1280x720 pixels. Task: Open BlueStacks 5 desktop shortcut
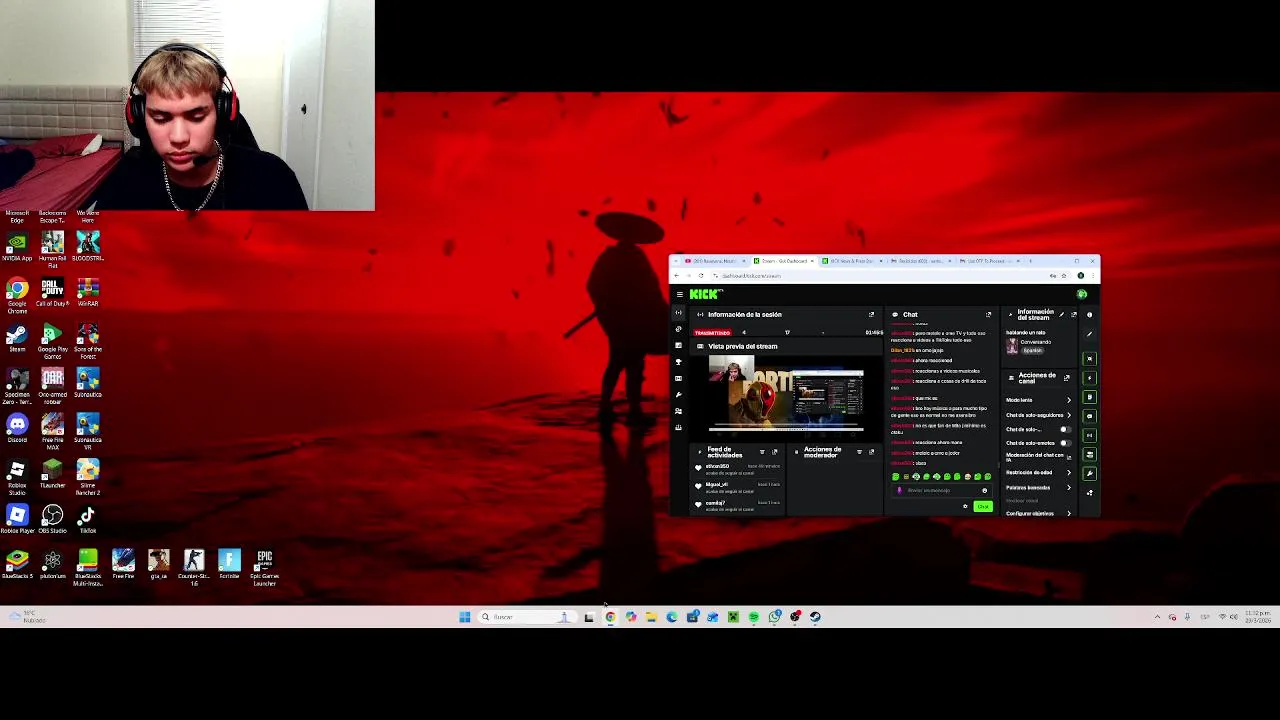click(x=17, y=565)
